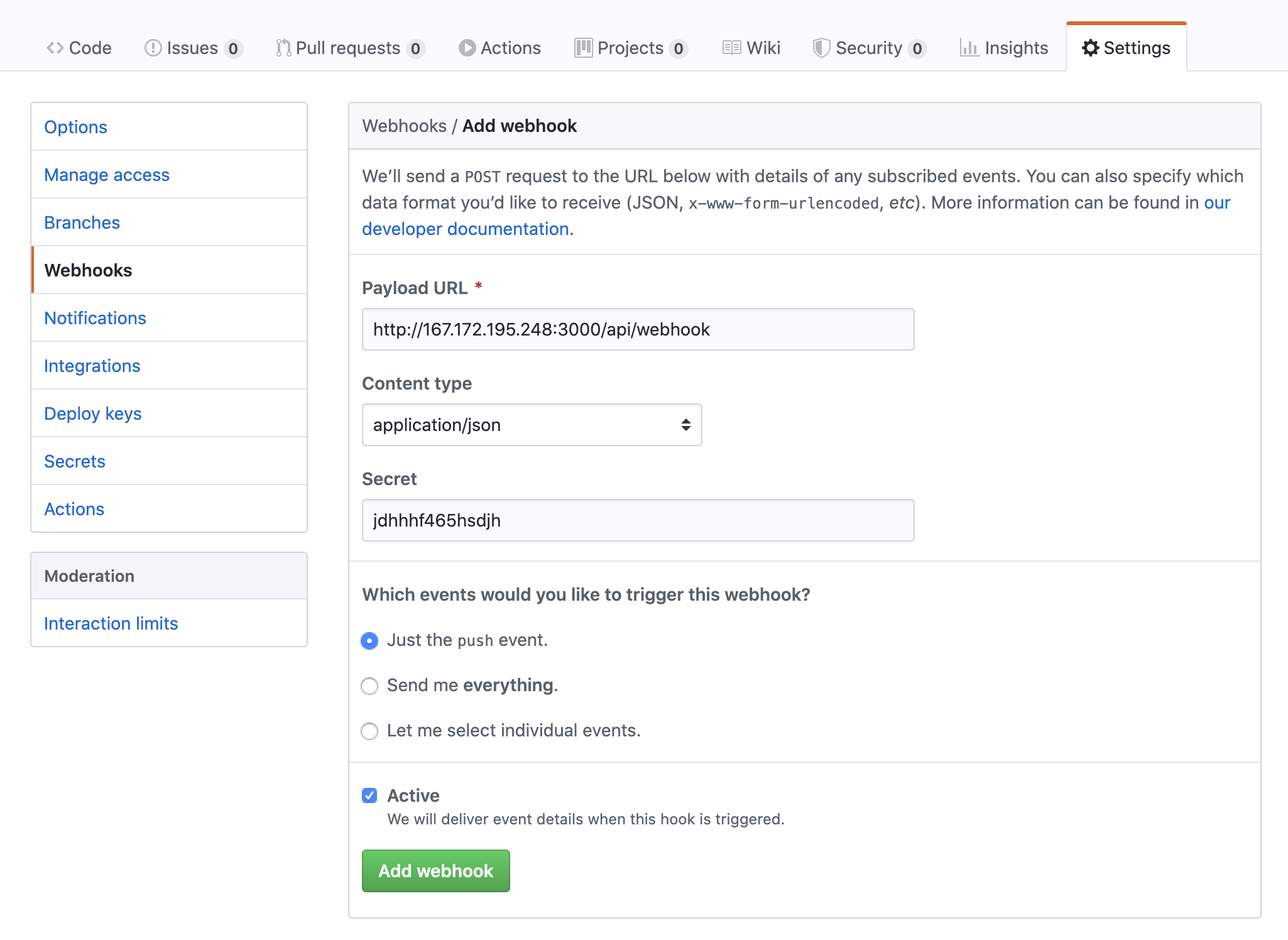Go to Branches settings
Image resolution: width=1288 pixels, height=940 pixels.
pos(169,222)
